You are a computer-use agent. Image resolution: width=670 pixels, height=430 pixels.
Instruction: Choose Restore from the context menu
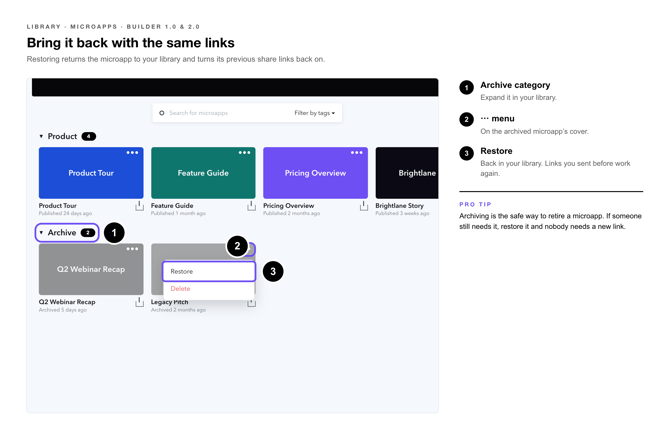(209, 271)
